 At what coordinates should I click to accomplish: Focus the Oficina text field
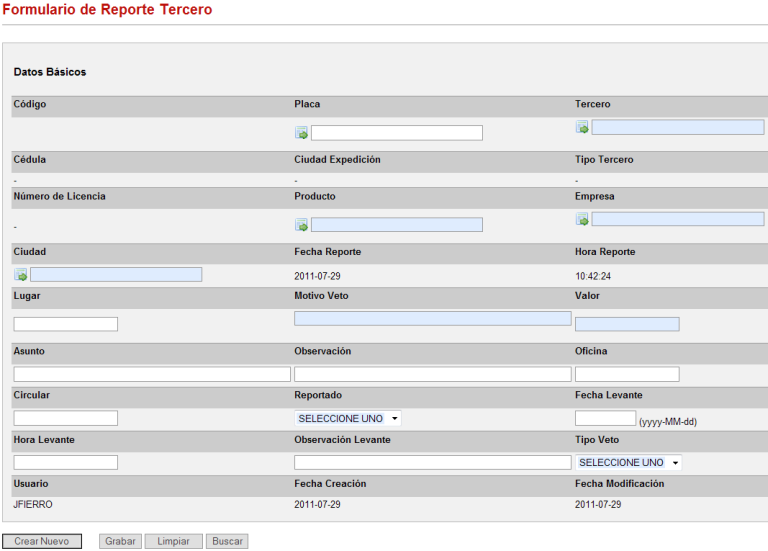pyautogui.click(x=627, y=374)
